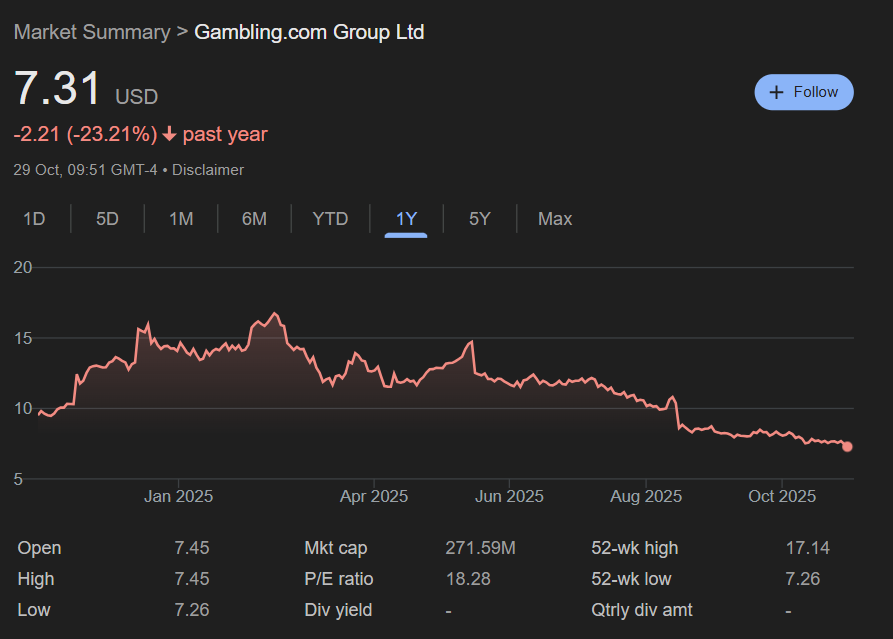Open the Disclaimer link
This screenshot has width=893, height=639.
point(208,170)
